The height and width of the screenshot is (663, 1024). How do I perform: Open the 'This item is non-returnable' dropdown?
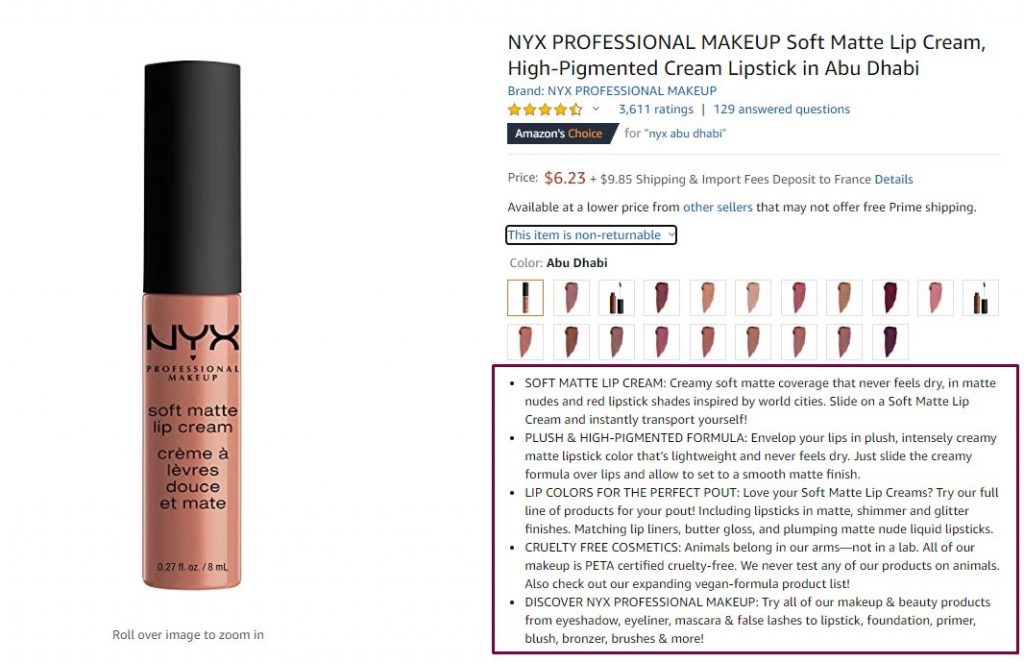click(591, 235)
